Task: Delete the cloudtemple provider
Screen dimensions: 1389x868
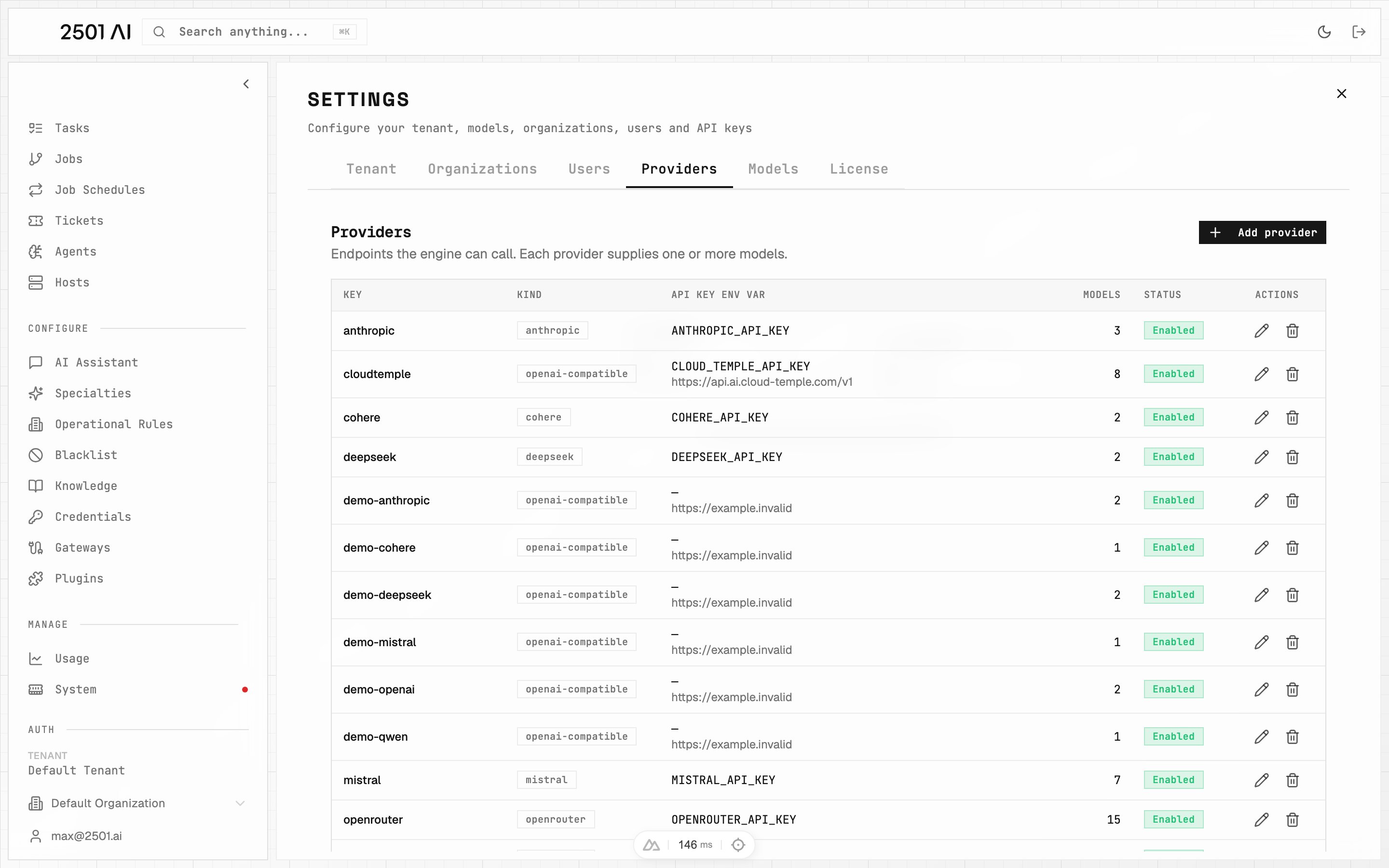Action: 1292,374
